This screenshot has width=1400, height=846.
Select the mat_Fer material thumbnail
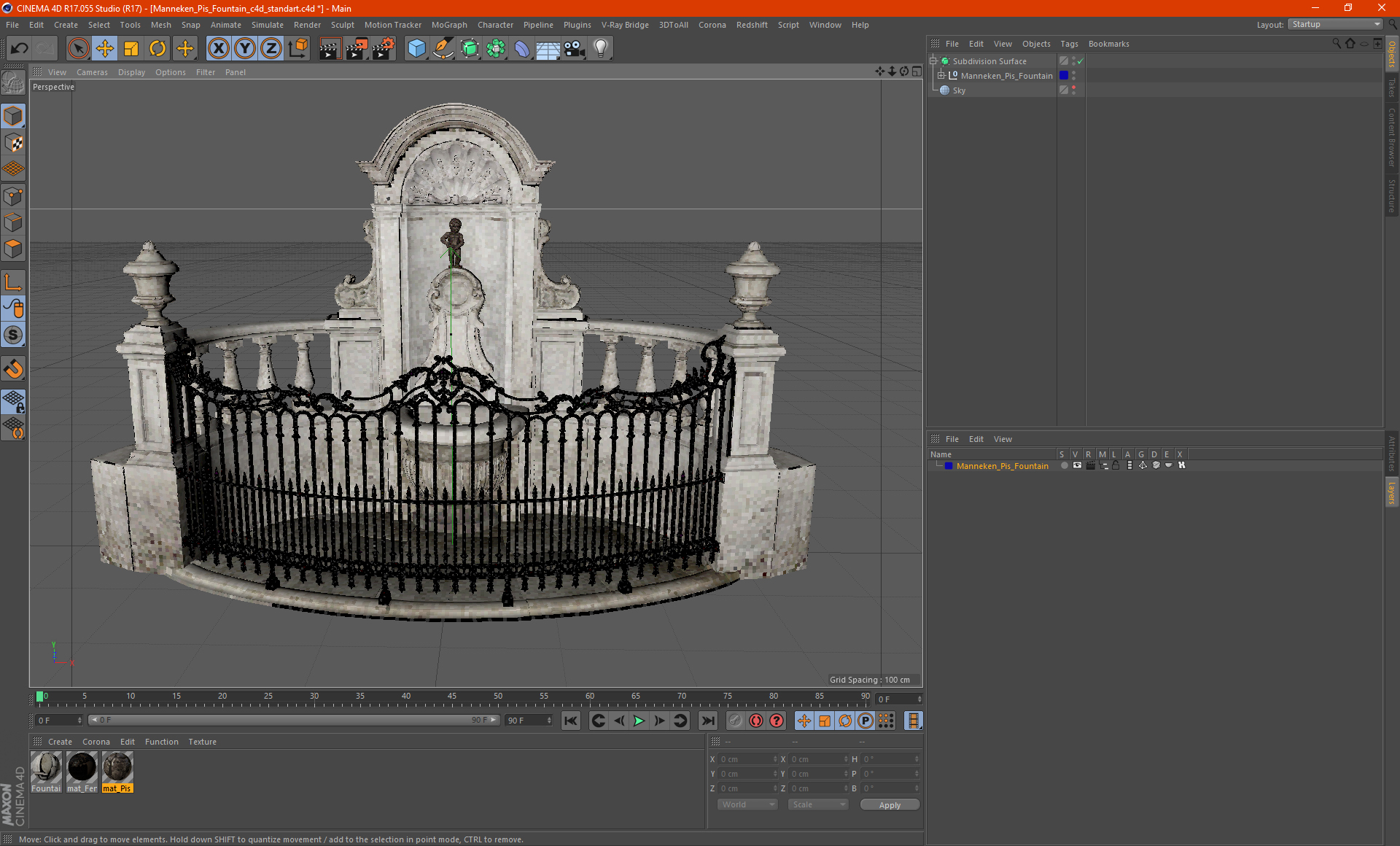click(82, 772)
